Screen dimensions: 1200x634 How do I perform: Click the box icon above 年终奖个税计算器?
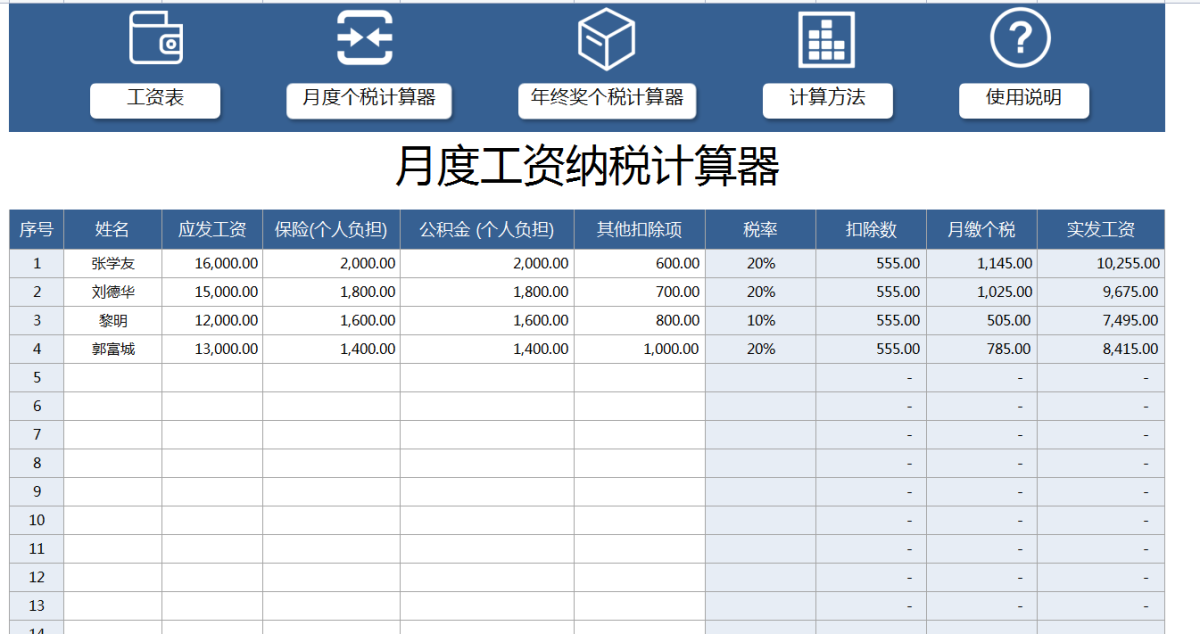click(x=607, y=38)
